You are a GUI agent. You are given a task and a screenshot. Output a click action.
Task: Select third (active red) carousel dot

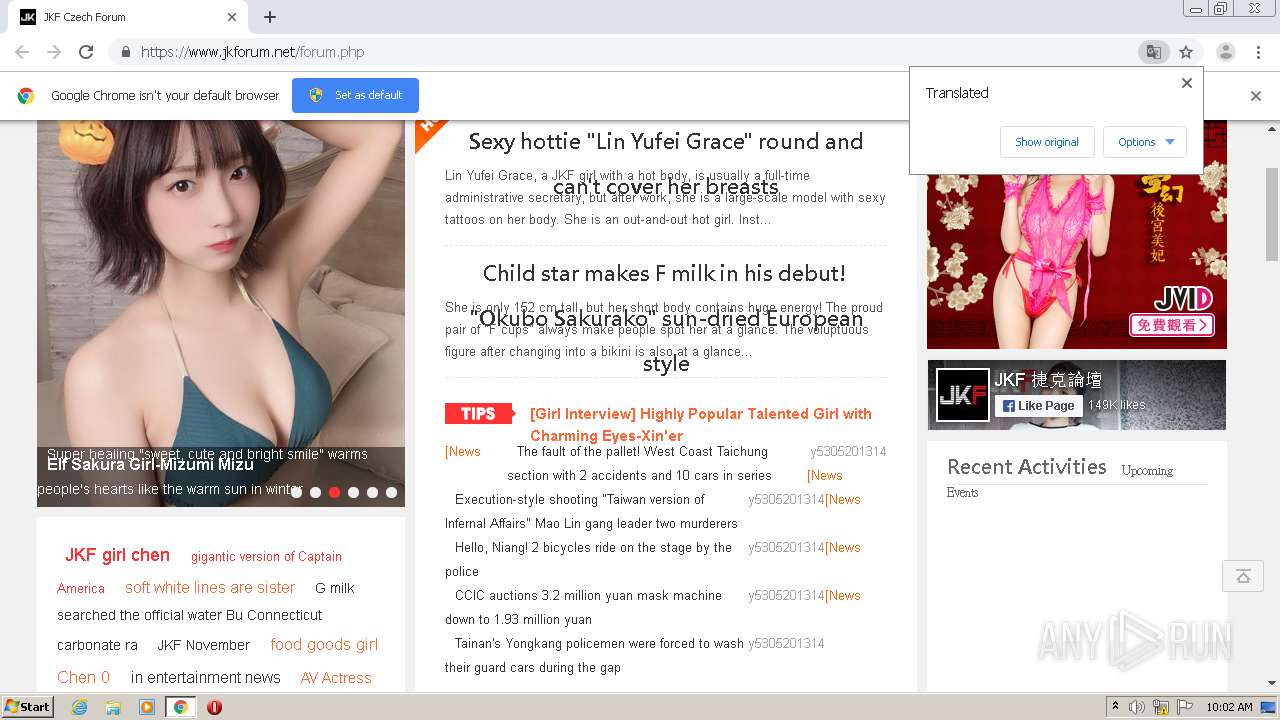point(334,492)
